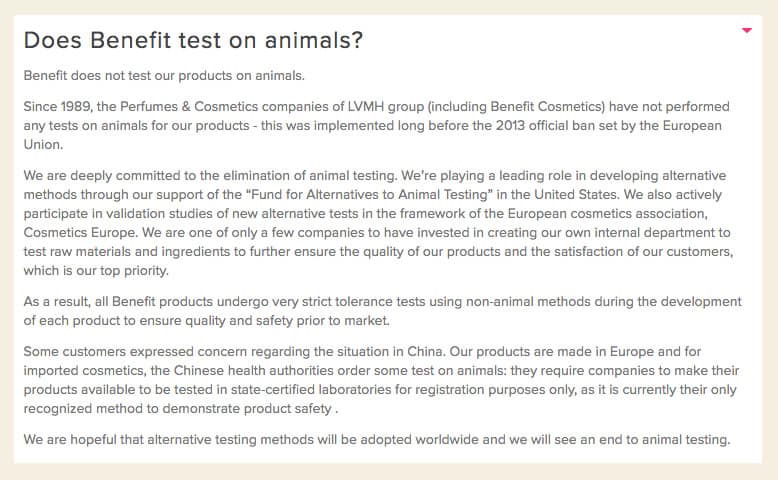Screen dimensions: 778x480
Task: Click the paragraph beginning "Some customers expressed concern"
Action: click(381, 380)
